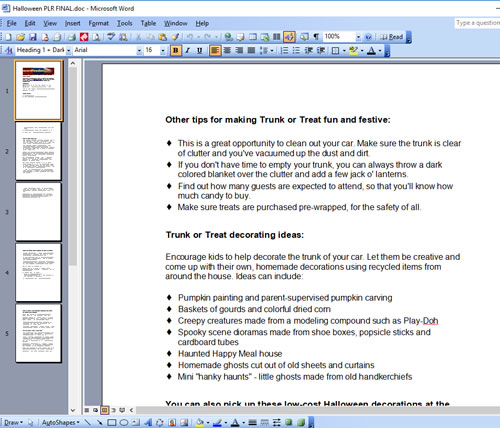Click the Fill Color paint bucket
Image resolution: width=500 pixels, height=428 pixels.
pos(199,423)
